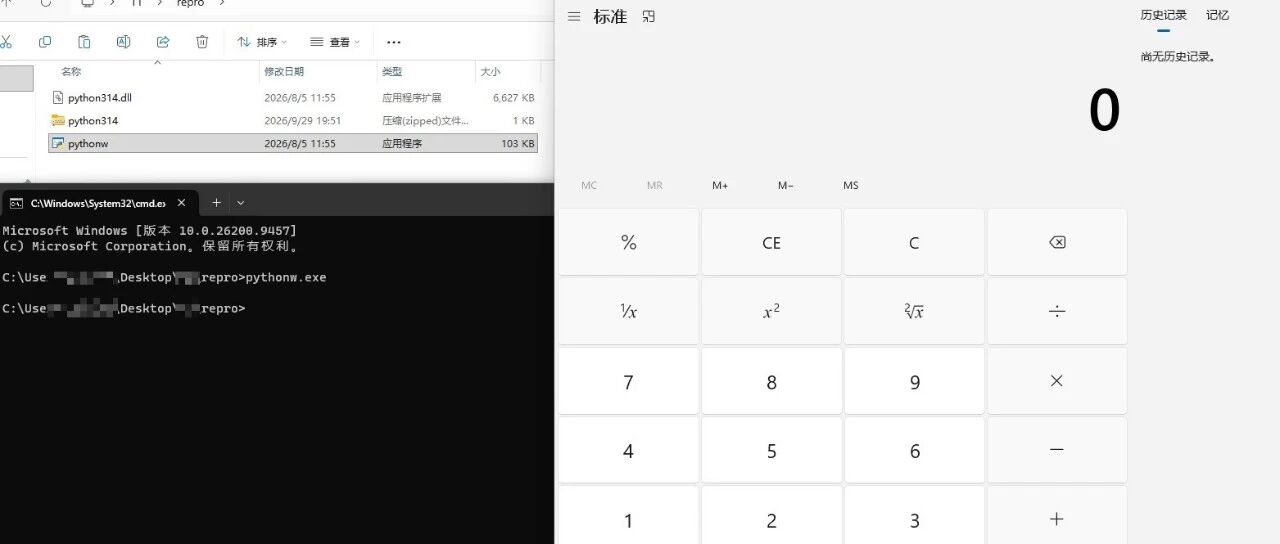Click the date 2026/9/29 19:51
The image size is (1280, 544).
coord(303,121)
